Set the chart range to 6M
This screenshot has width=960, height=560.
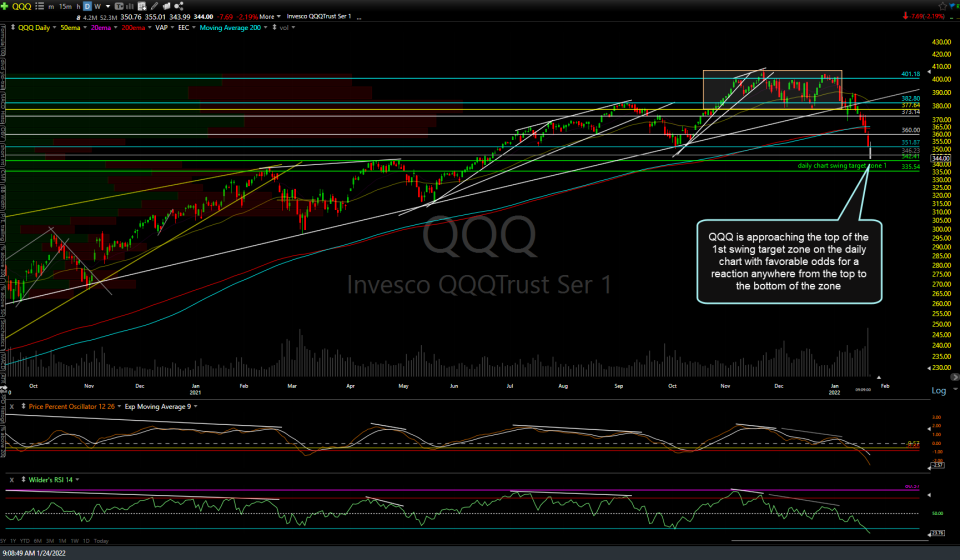pyautogui.click(x=38, y=541)
